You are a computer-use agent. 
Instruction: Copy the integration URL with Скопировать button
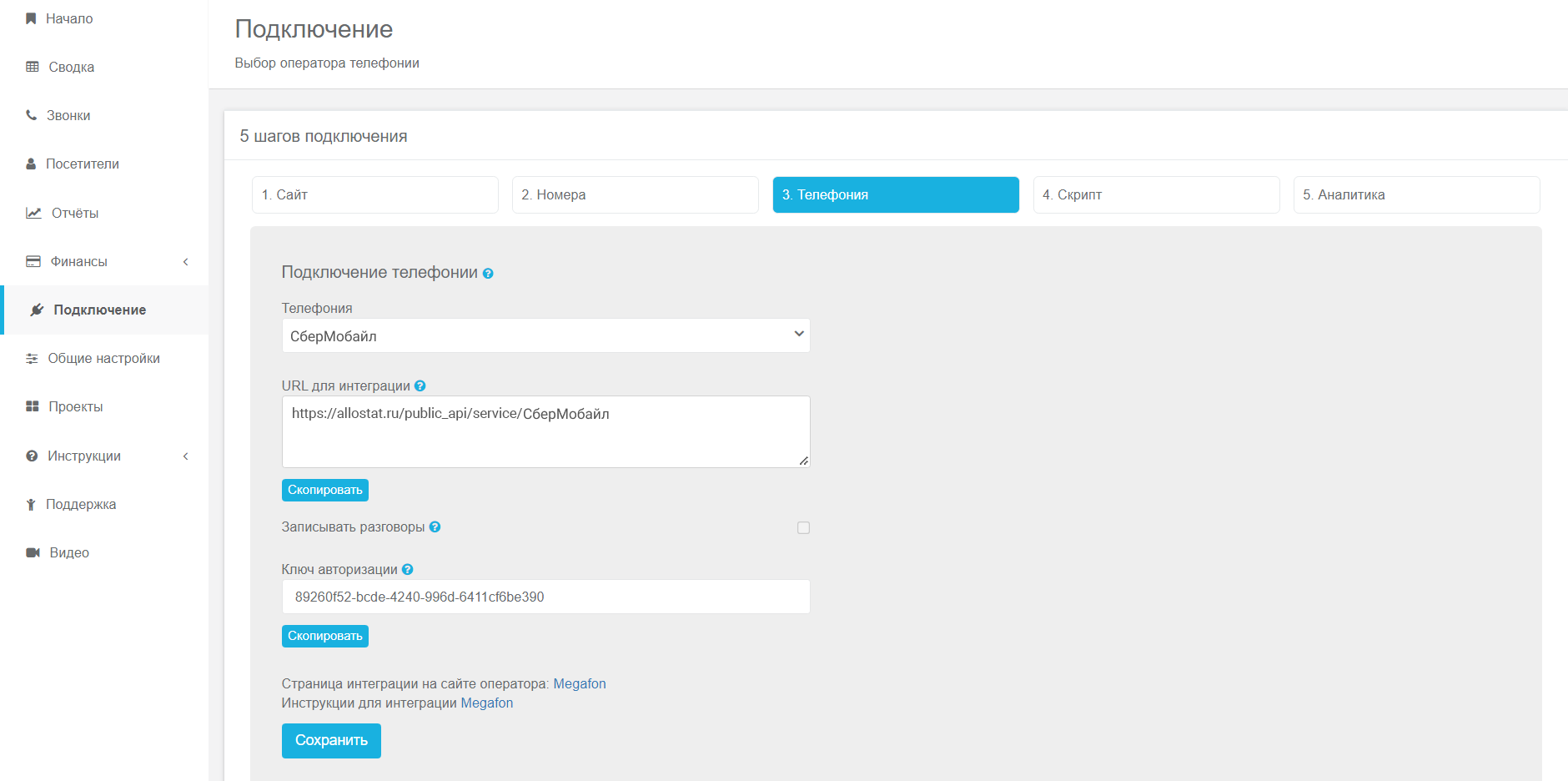pyautogui.click(x=324, y=490)
